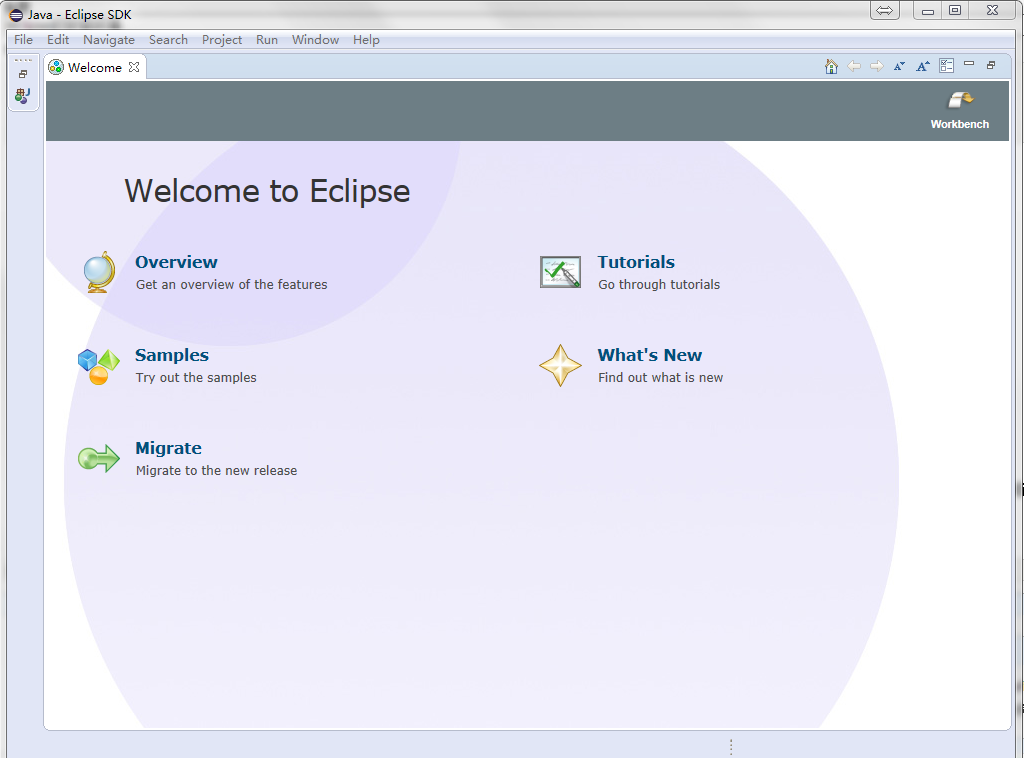Image resolution: width=1024 pixels, height=758 pixels.
Task: Click the Eclipse title bar icon
Action: point(16,14)
